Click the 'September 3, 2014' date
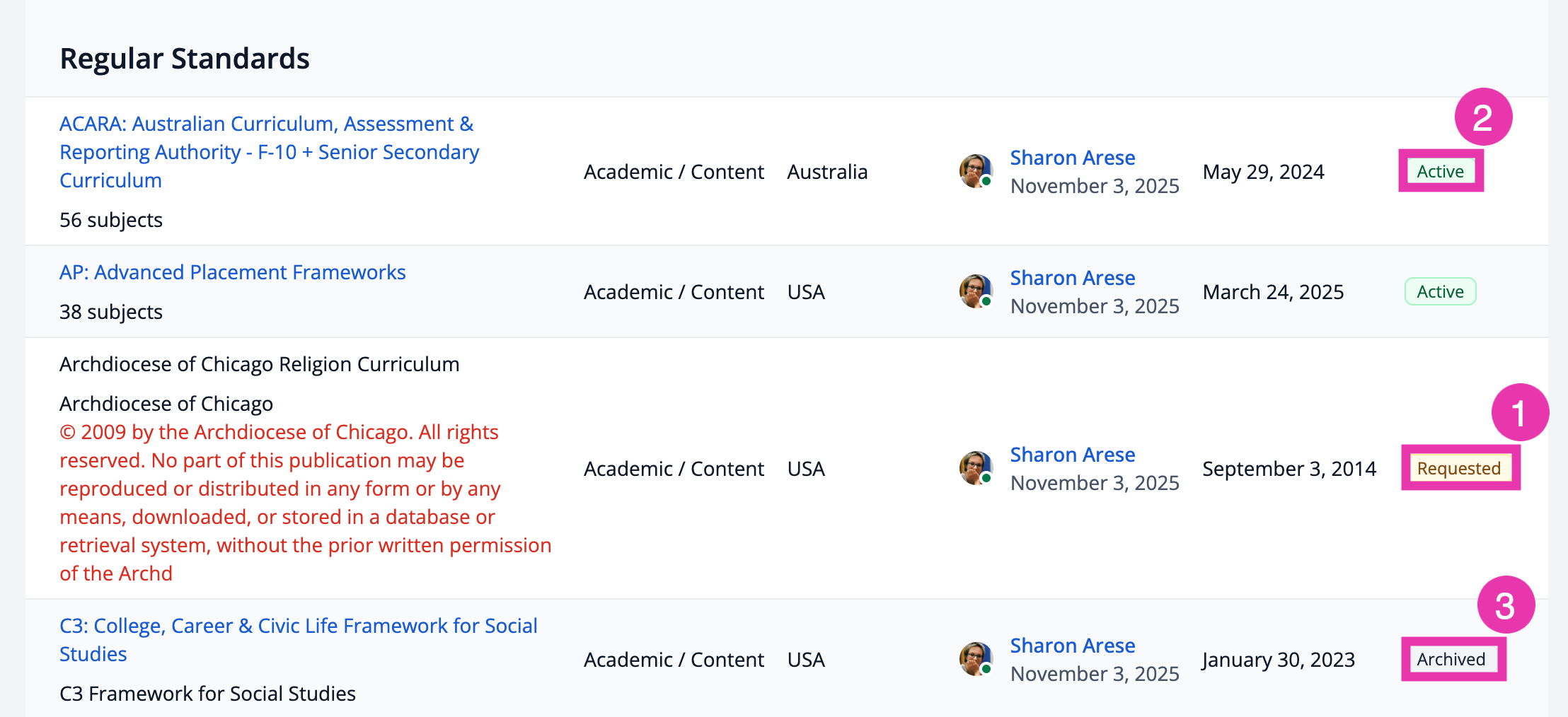This screenshot has height=717, width=1568. [x=1289, y=469]
